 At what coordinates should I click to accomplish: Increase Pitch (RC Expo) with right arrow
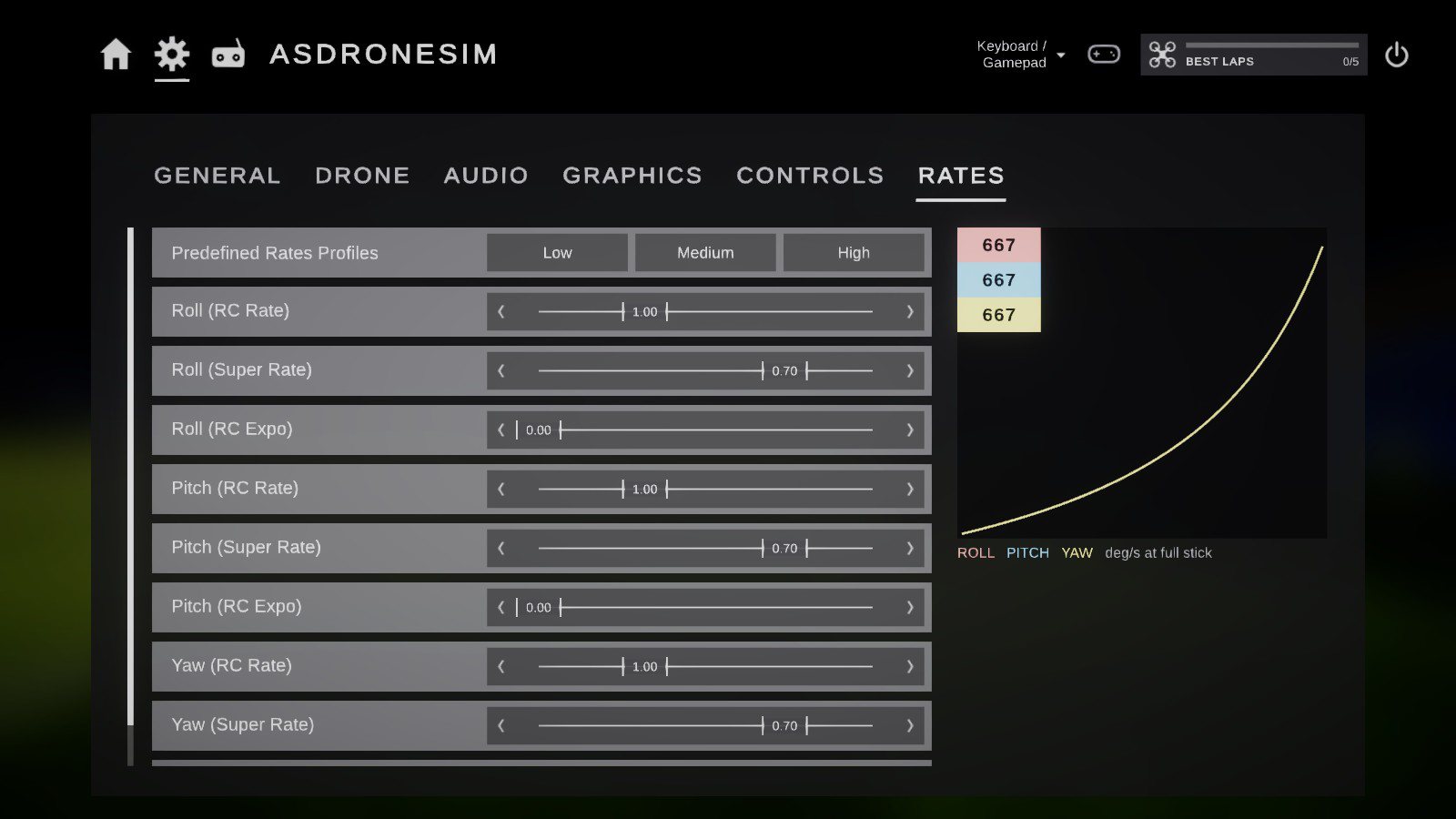909,608
